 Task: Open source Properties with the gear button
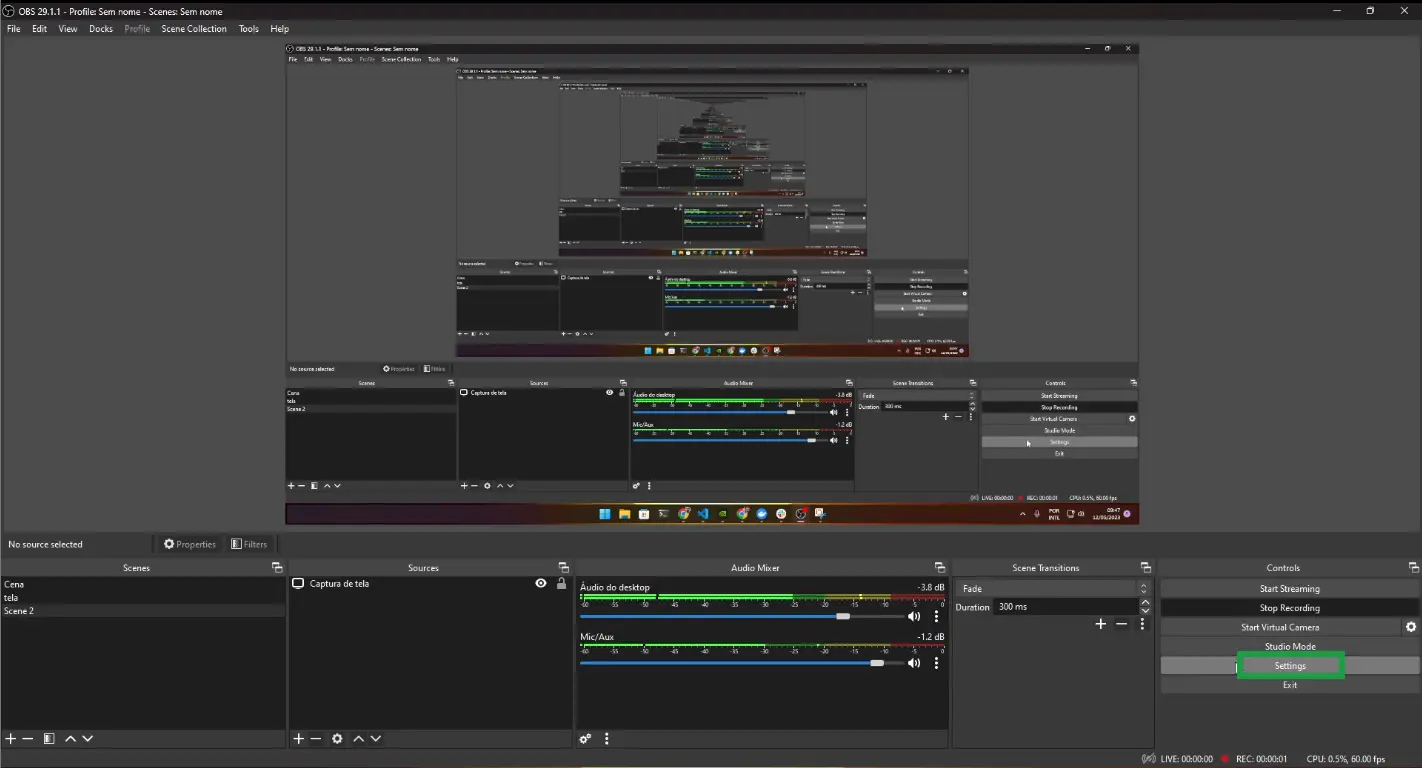tap(190, 544)
